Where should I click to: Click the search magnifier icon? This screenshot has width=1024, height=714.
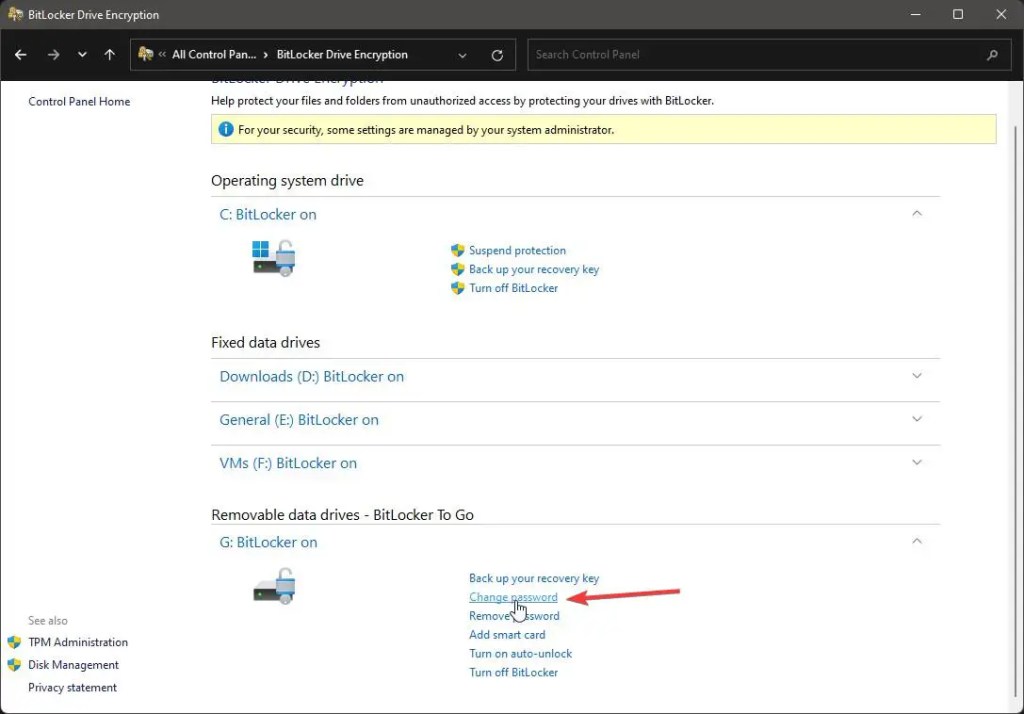click(x=992, y=55)
